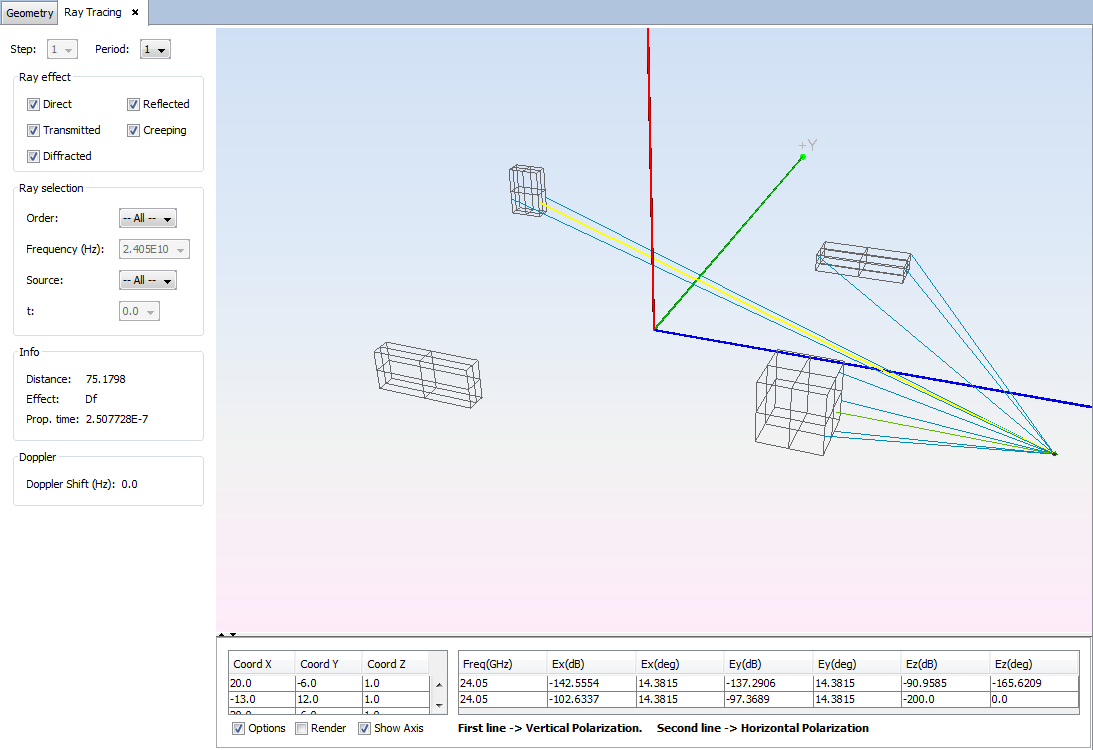Switch to the Geometry tab
The image size is (1093, 750).
tap(29, 13)
